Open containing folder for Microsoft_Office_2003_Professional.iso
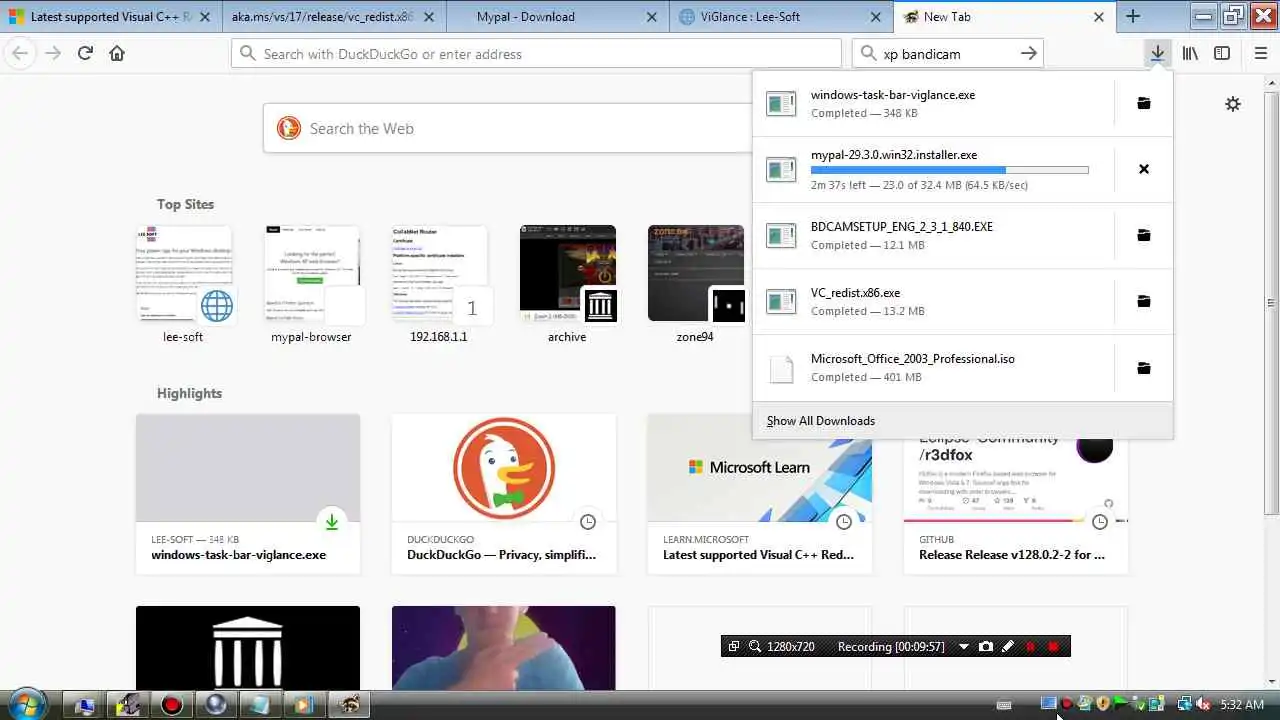 click(1144, 368)
